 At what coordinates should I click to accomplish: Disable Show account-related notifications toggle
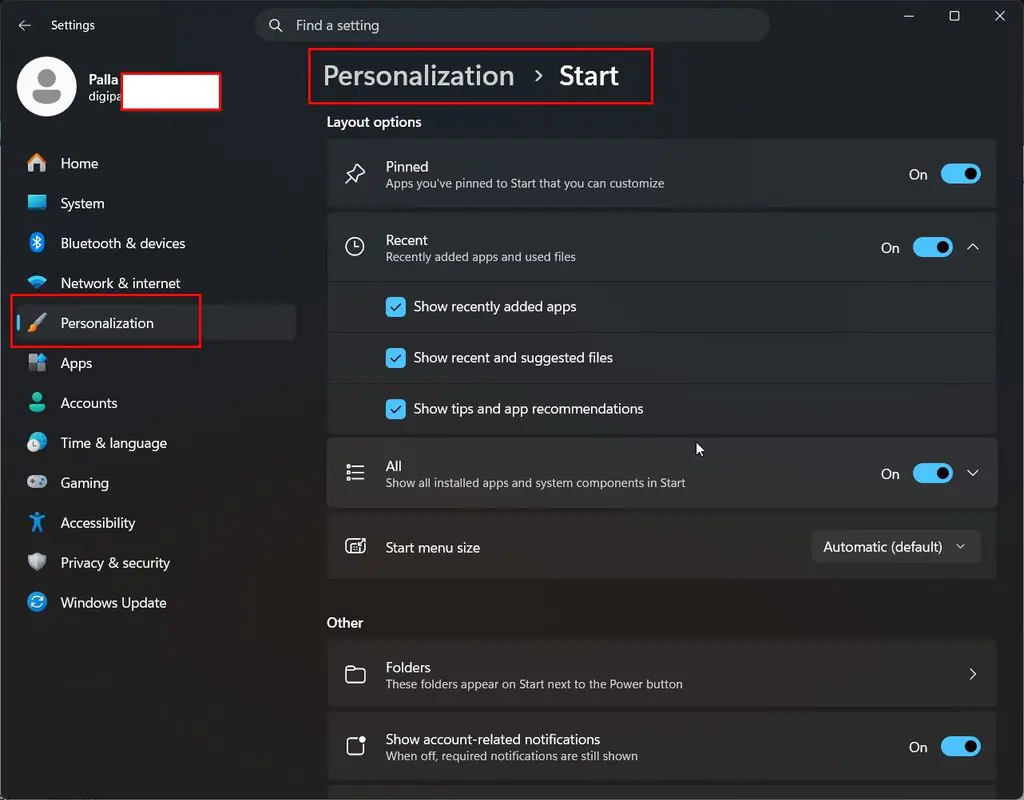tap(960, 746)
